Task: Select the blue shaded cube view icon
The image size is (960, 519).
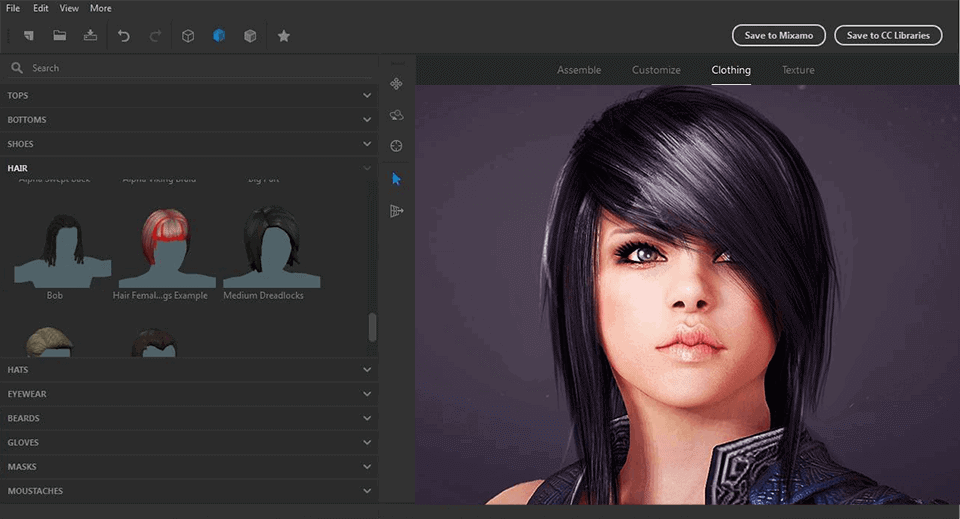Action: (x=219, y=36)
